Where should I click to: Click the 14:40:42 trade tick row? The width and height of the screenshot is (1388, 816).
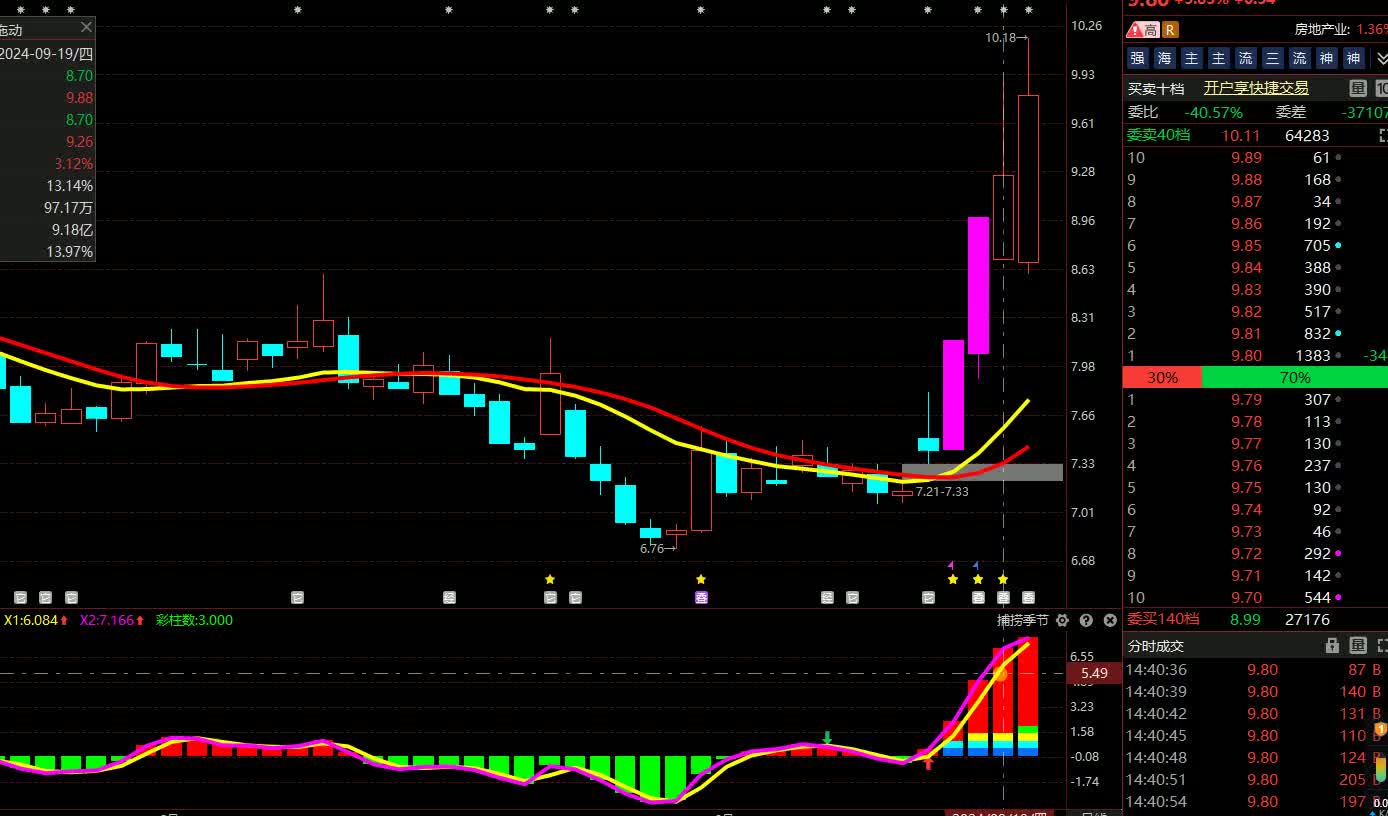pos(1255,714)
